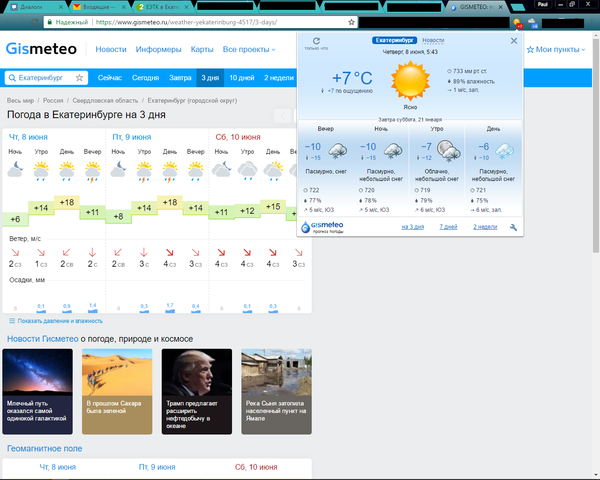Open the на 3 дня link in the popup

click(x=412, y=227)
